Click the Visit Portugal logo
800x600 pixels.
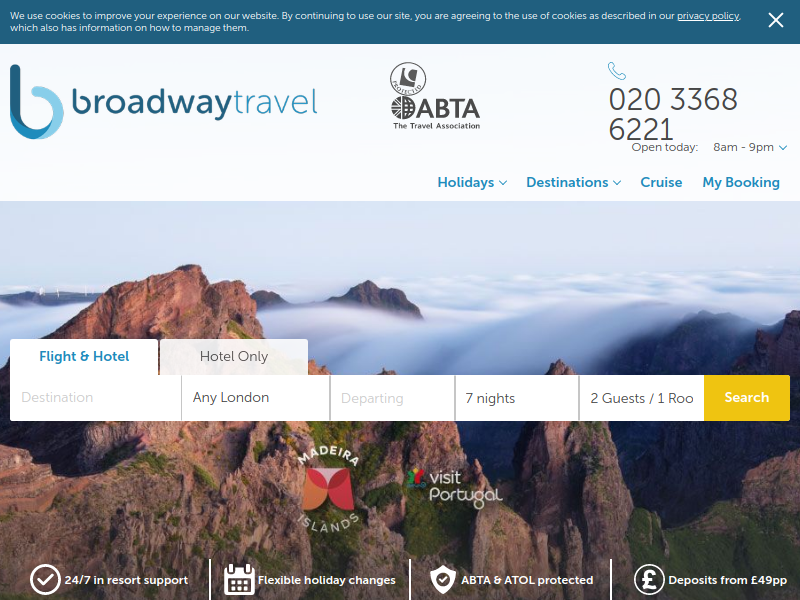[x=455, y=488]
